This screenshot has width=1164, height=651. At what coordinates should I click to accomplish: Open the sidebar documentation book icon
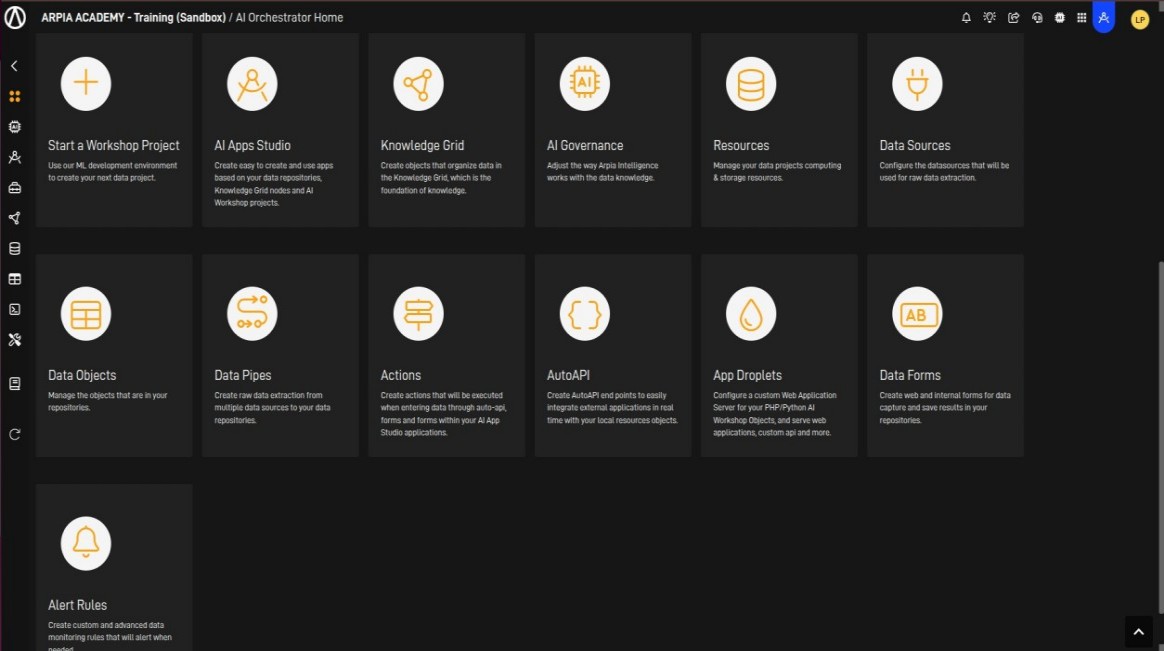(14, 384)
